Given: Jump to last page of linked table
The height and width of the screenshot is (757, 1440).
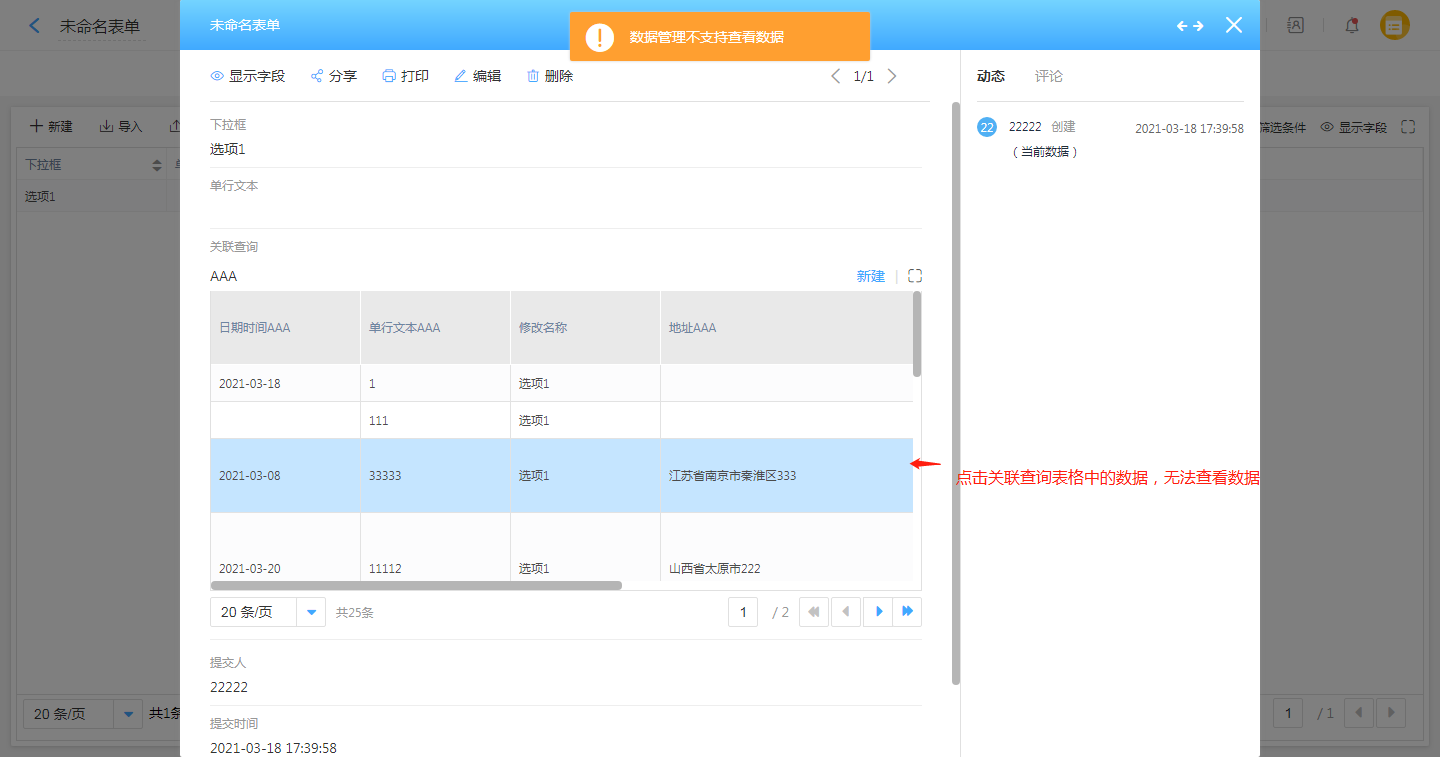Looking at the screenshot, I should tap(908, 612).
